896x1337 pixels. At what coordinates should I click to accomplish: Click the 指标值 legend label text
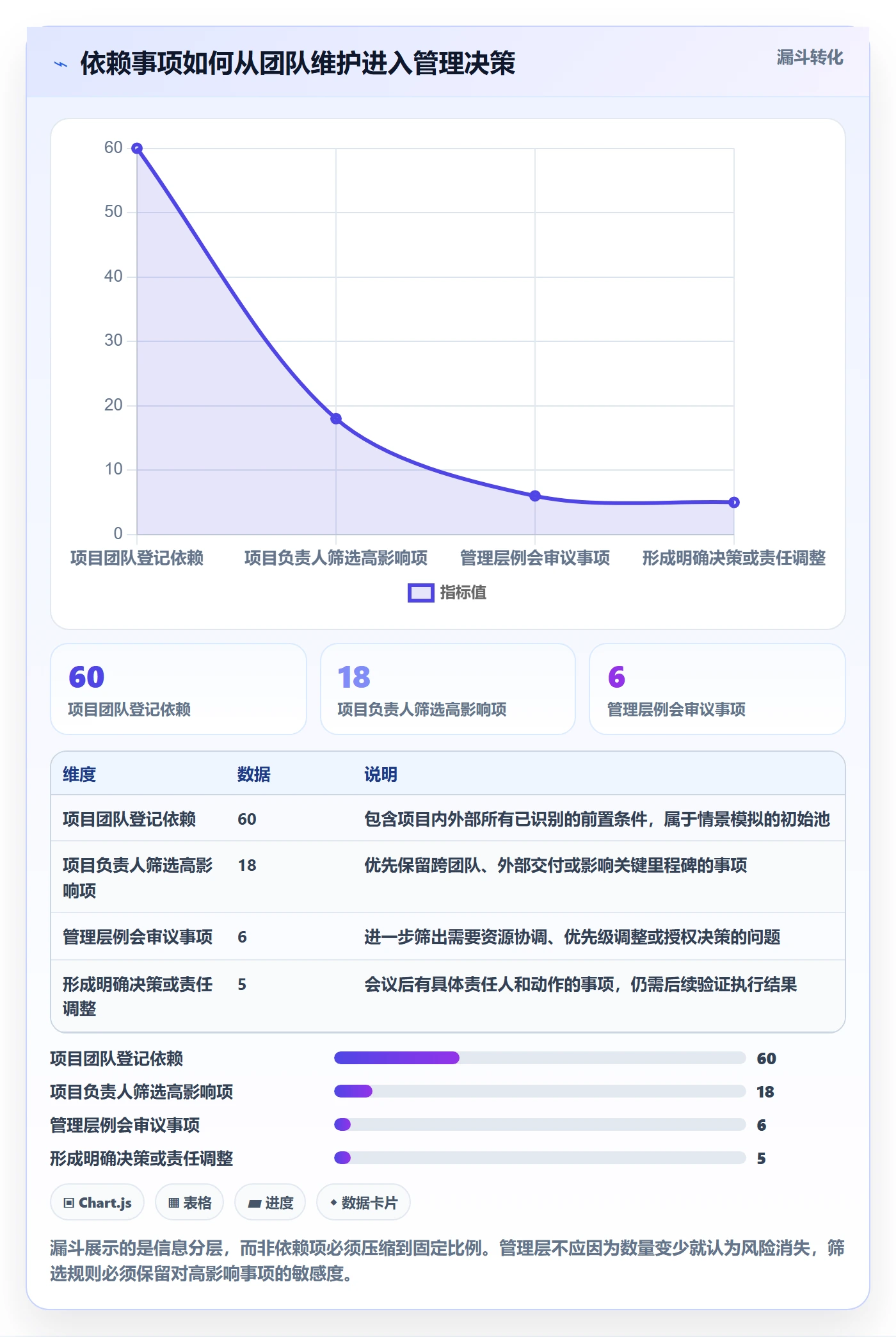tap(463, 593)
